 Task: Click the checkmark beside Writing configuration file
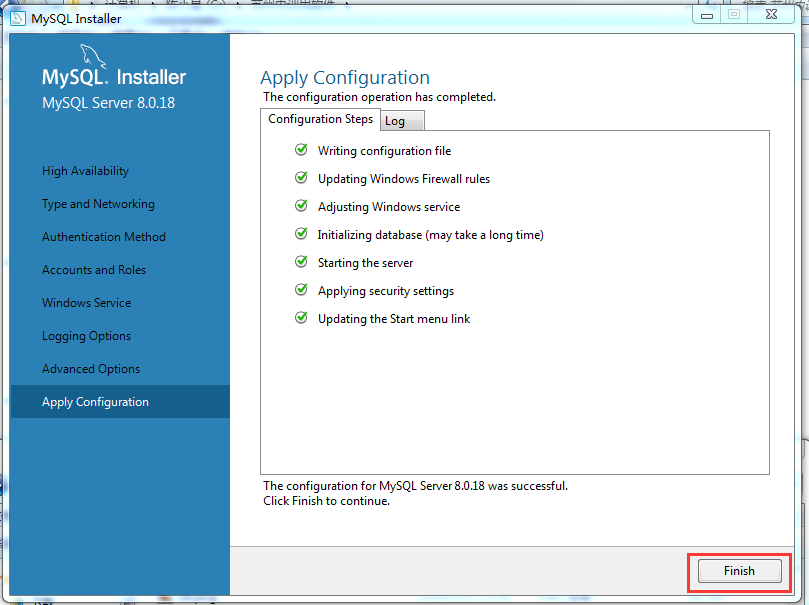301,150
